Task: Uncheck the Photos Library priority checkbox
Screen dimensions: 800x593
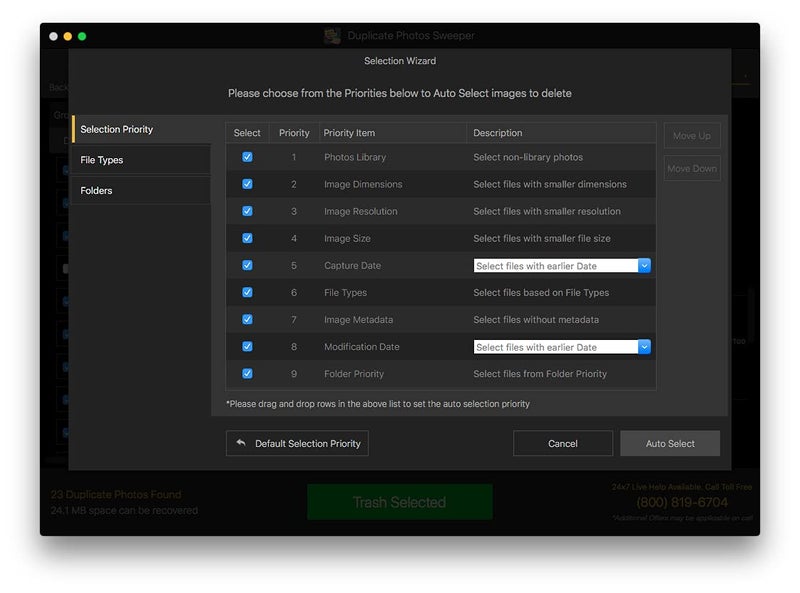Action: (247, 157)
